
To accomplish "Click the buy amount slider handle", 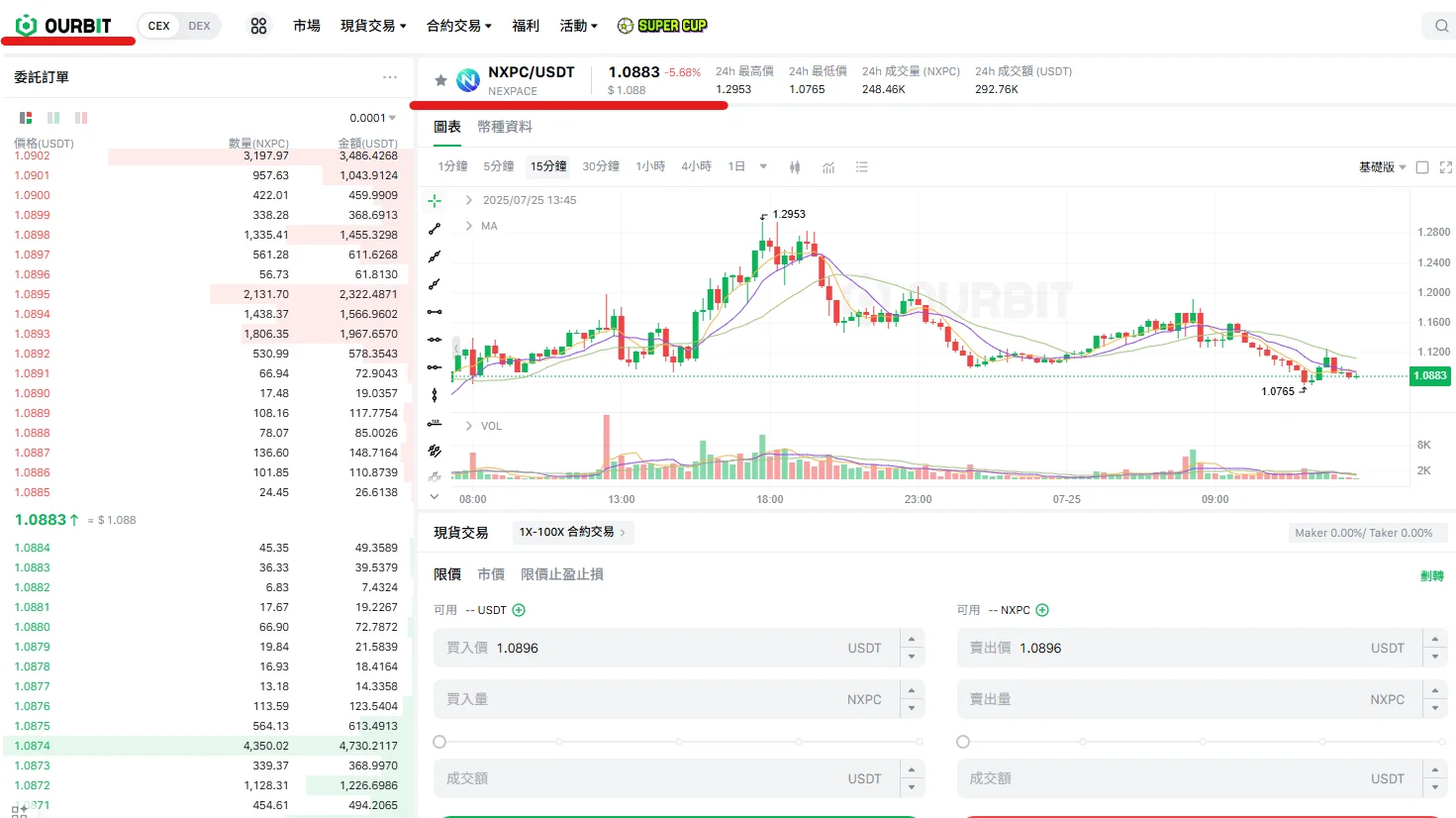I will click(x=439, y=742).
